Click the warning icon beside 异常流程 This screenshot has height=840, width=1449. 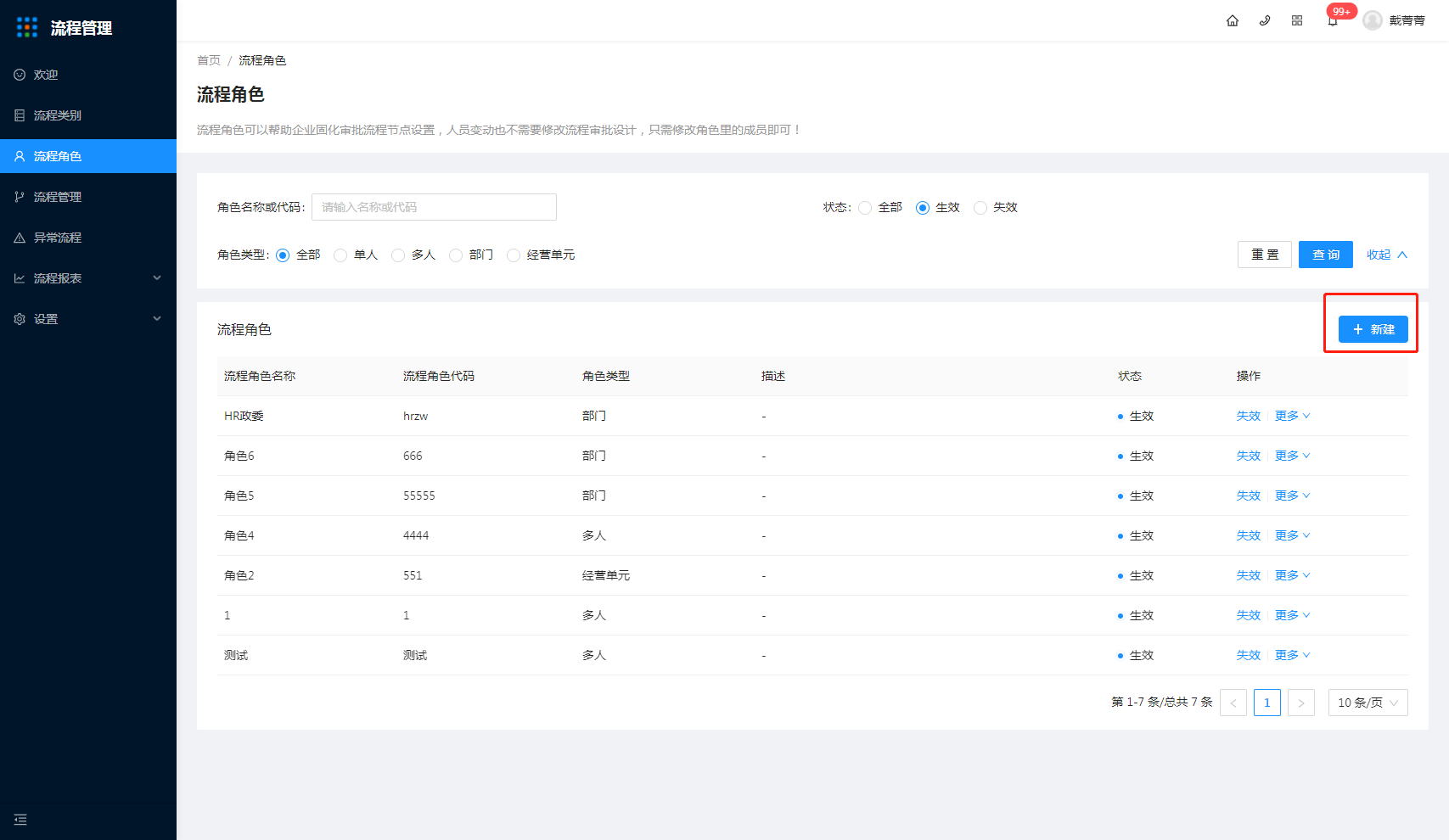[20, 238]
